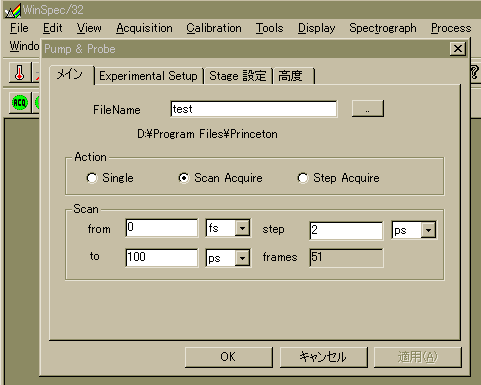The image size is (481, 385).
Task: Close the Pump & Probe dialog
Action: tap(458, 49)
